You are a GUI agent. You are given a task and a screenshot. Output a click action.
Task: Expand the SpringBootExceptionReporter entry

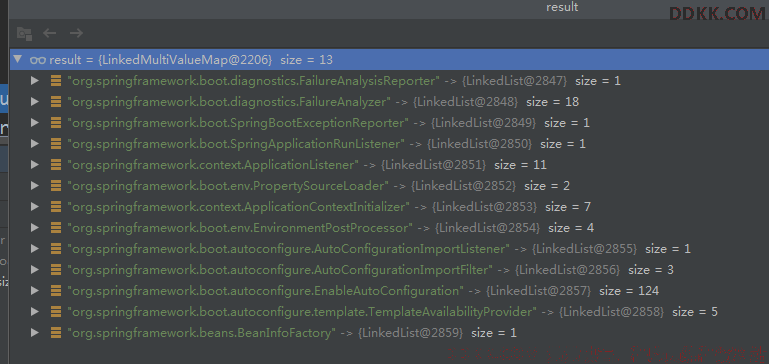(x=34, y=123)
